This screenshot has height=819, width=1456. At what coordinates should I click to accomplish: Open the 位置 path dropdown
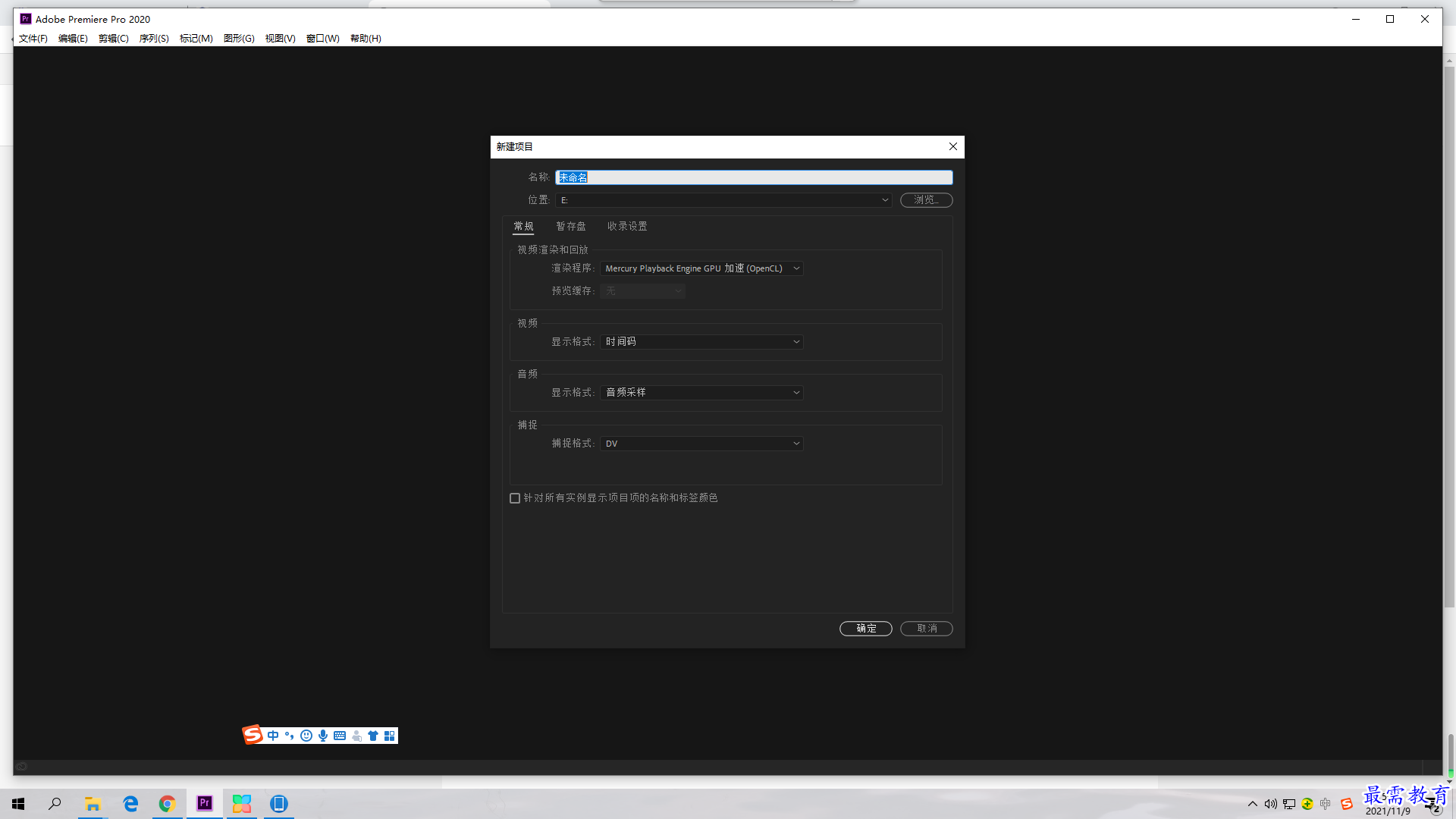click(723, 200)
